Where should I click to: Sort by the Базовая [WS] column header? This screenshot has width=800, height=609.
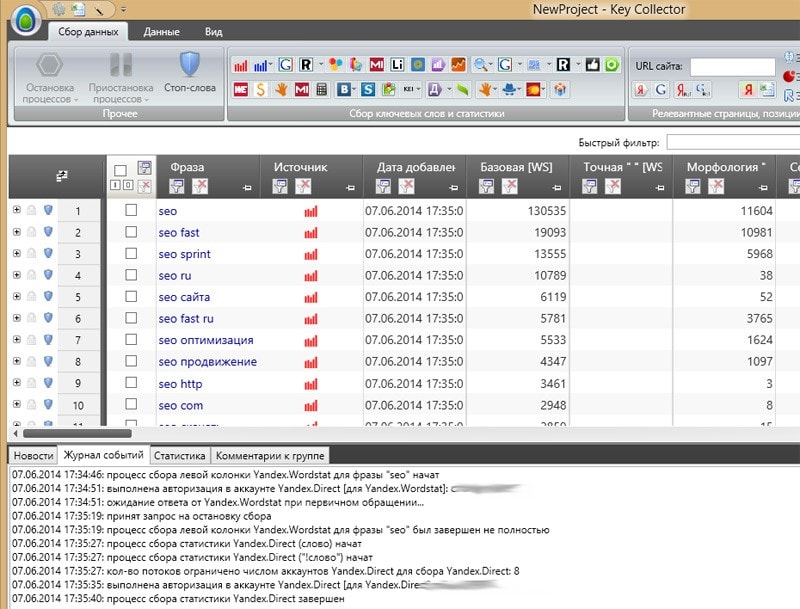[x=516, y=167]
